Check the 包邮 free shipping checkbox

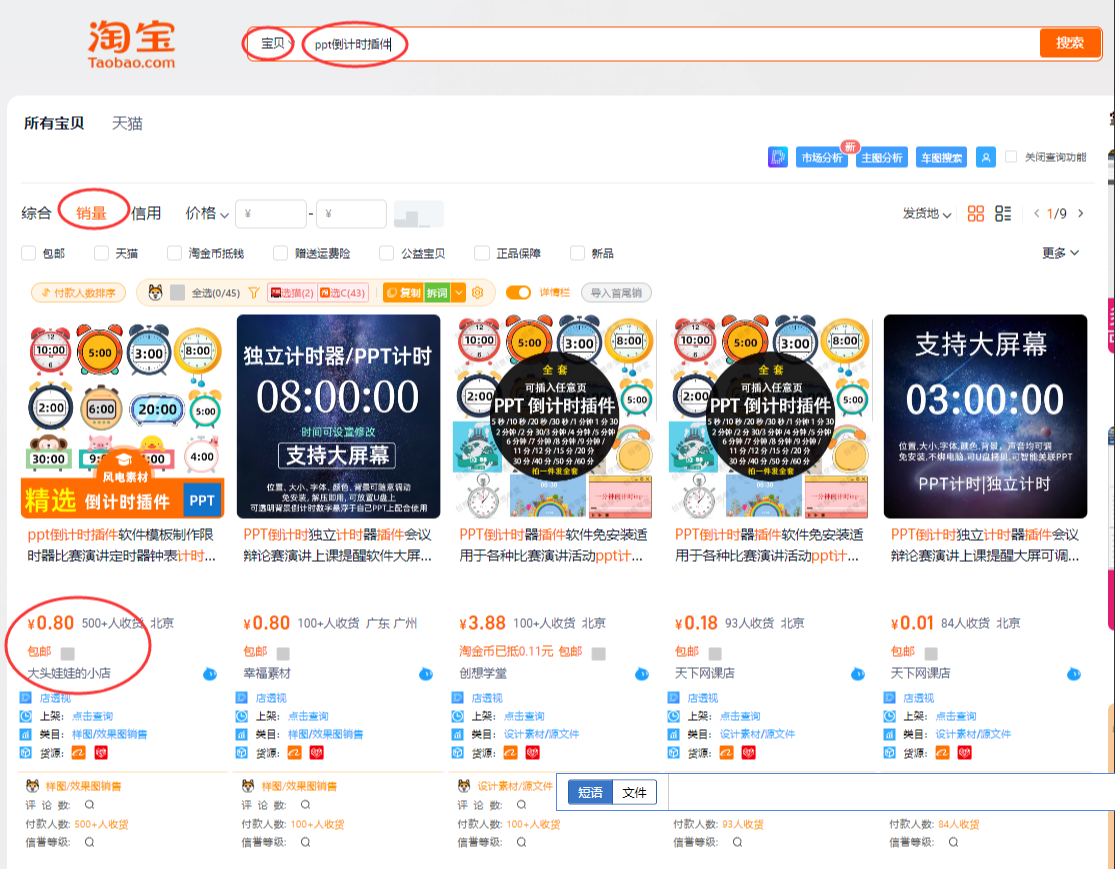[29, 253]
